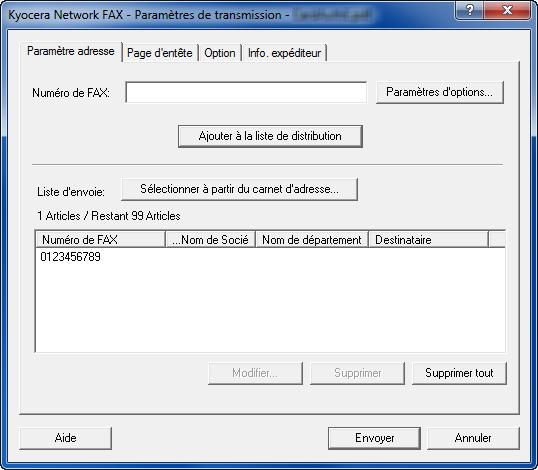Click Ajouter à la liste de distribution
538x470 pixels.
pos(270,136)
